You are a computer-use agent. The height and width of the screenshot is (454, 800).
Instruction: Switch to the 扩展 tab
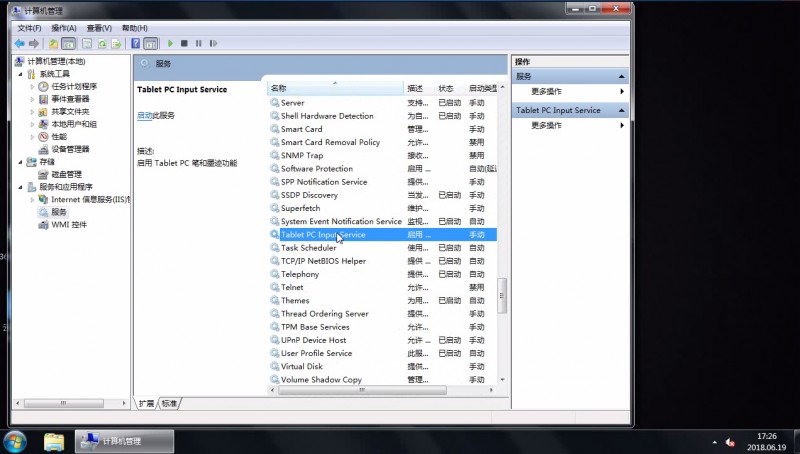146,403
